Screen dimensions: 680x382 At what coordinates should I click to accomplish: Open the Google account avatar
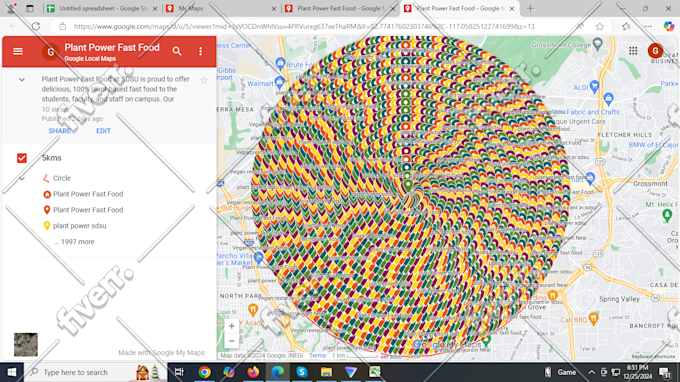tap(655, 51)
